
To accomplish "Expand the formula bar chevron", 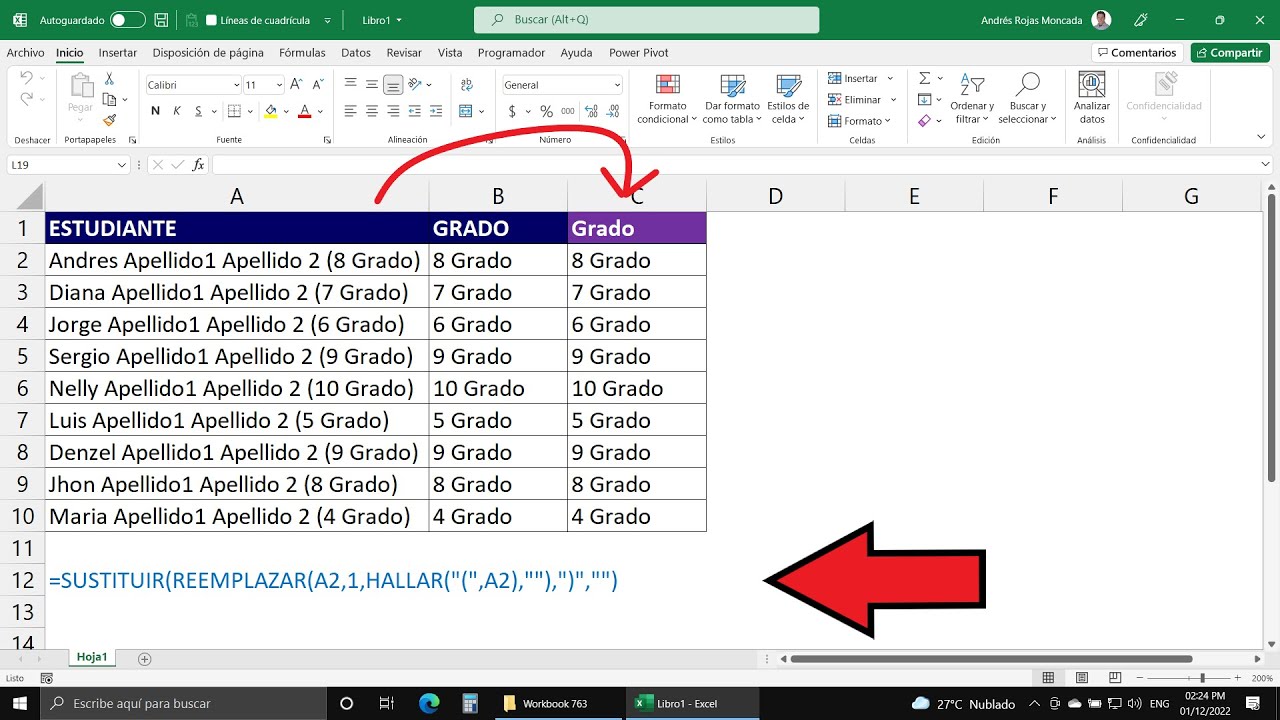I will click(x=1266, y=165).
